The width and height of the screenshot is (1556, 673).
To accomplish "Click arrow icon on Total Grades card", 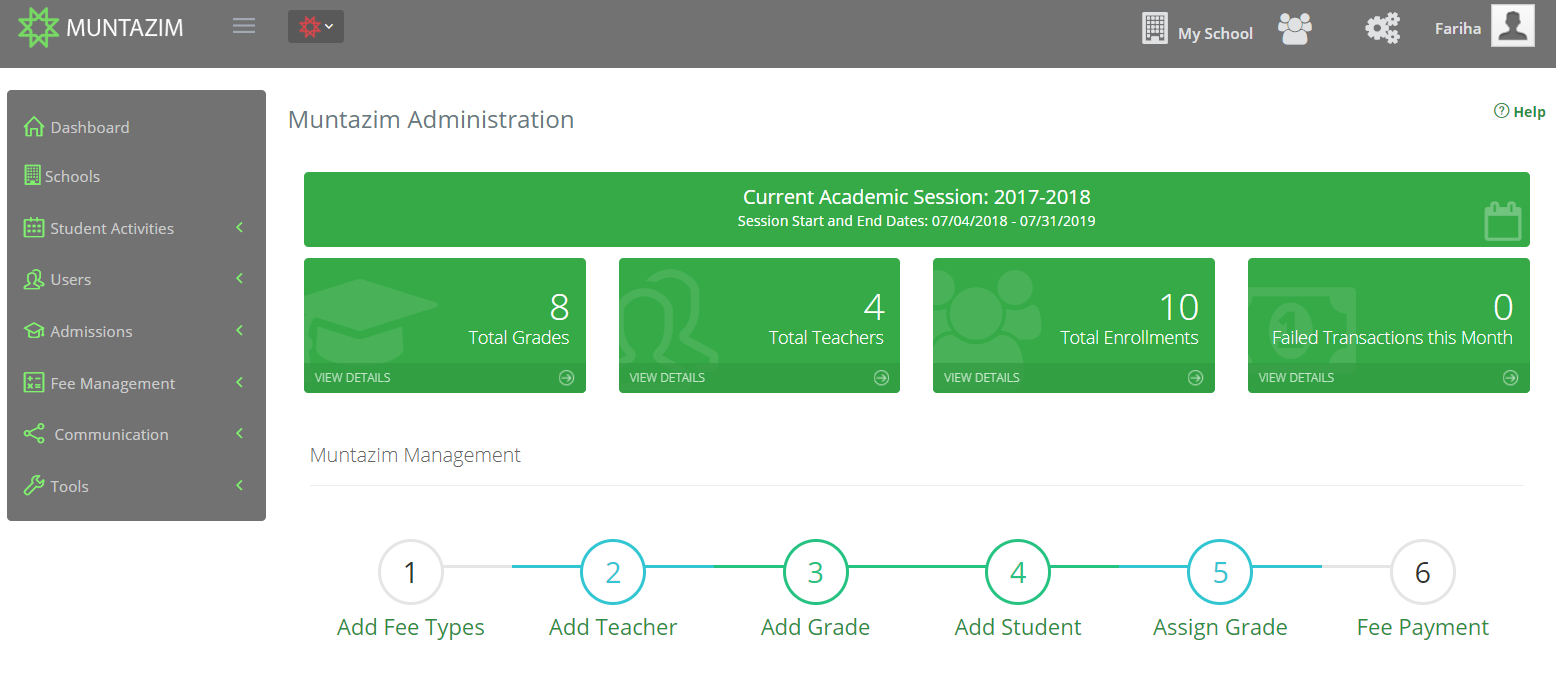I will [x=566, y=378].
